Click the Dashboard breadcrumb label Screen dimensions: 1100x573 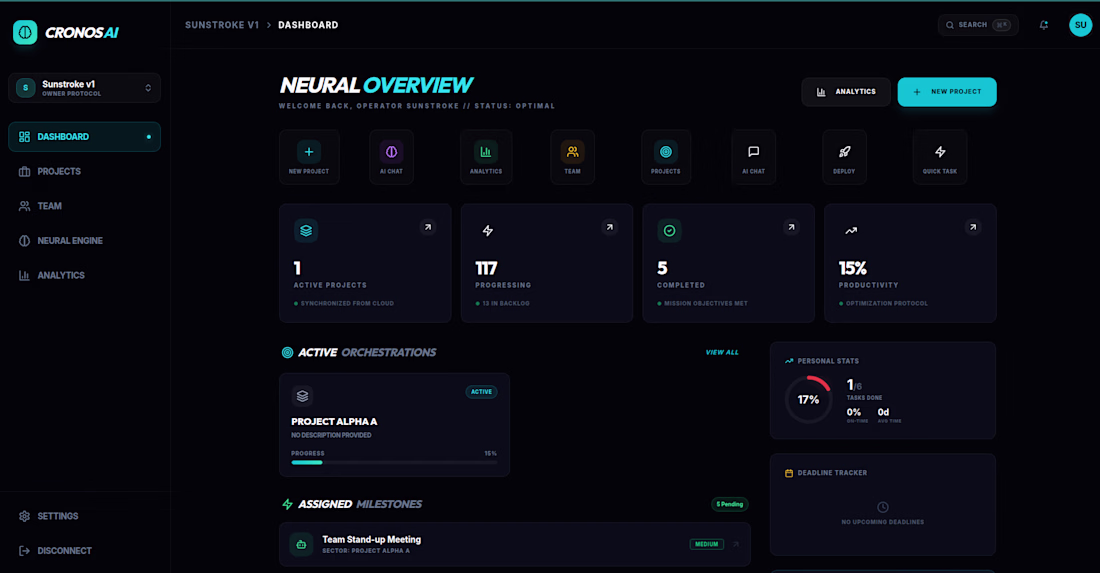pyautogui.click(x=308, y=25)
